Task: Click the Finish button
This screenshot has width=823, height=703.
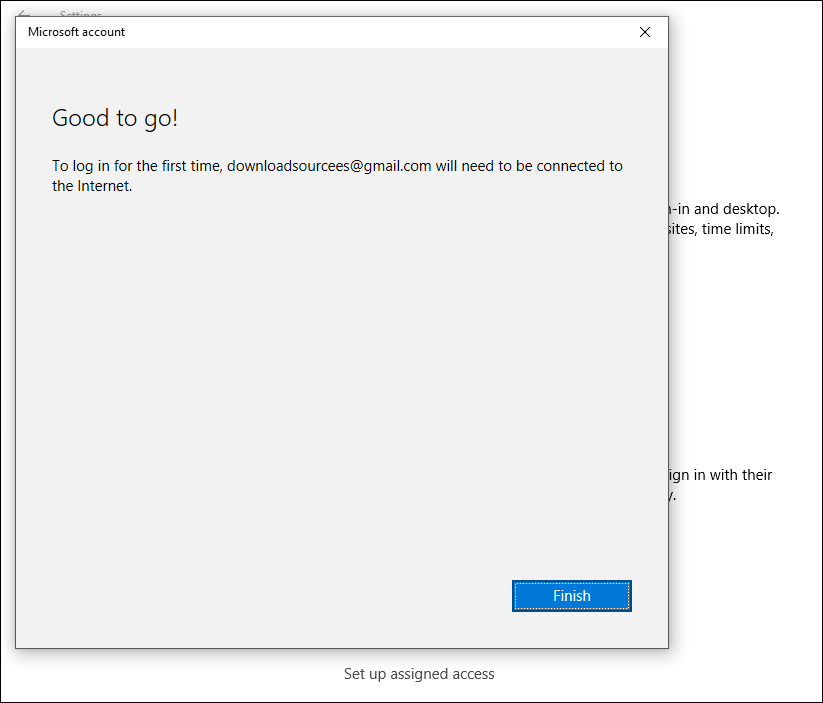Action: click(x=572, y=596)
